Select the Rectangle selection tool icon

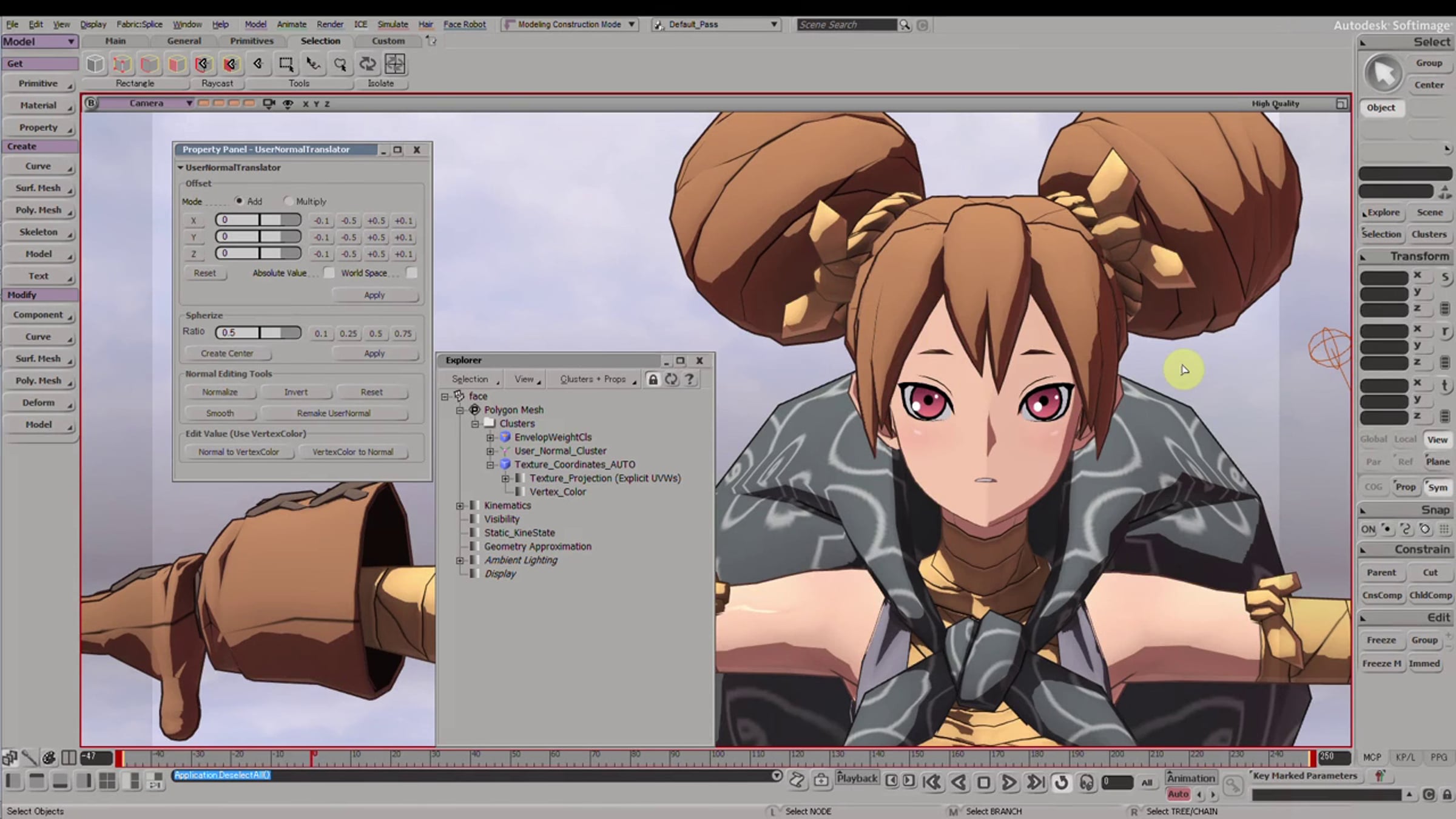(286, 64)
